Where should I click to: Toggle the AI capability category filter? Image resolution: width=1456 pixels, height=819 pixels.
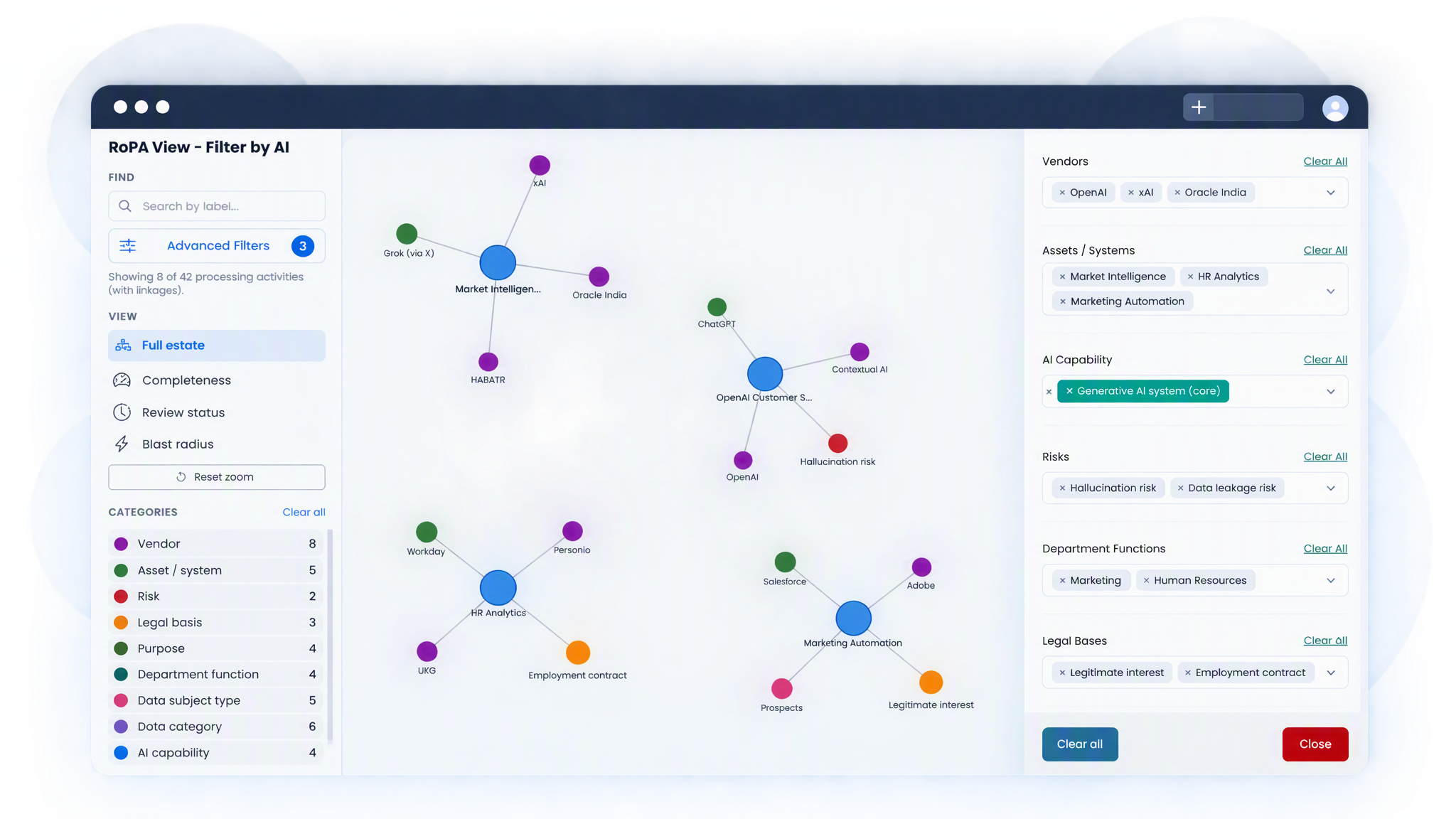coord(215,753)
